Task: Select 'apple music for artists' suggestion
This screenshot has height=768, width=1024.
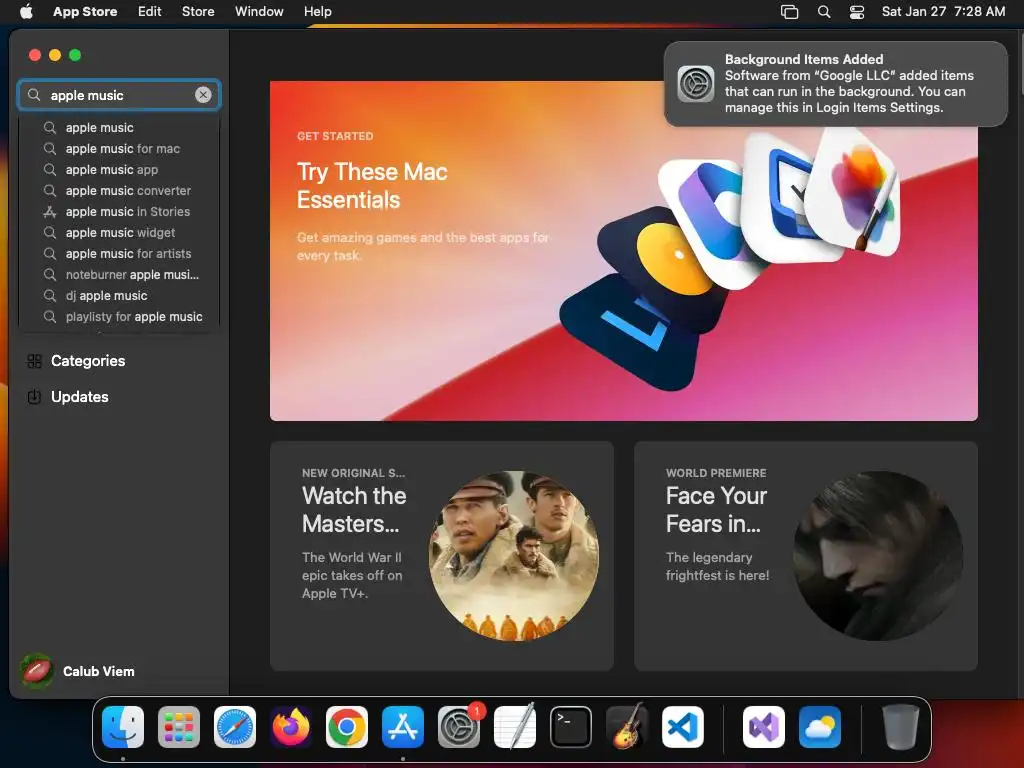Action: tap(120, 253)
